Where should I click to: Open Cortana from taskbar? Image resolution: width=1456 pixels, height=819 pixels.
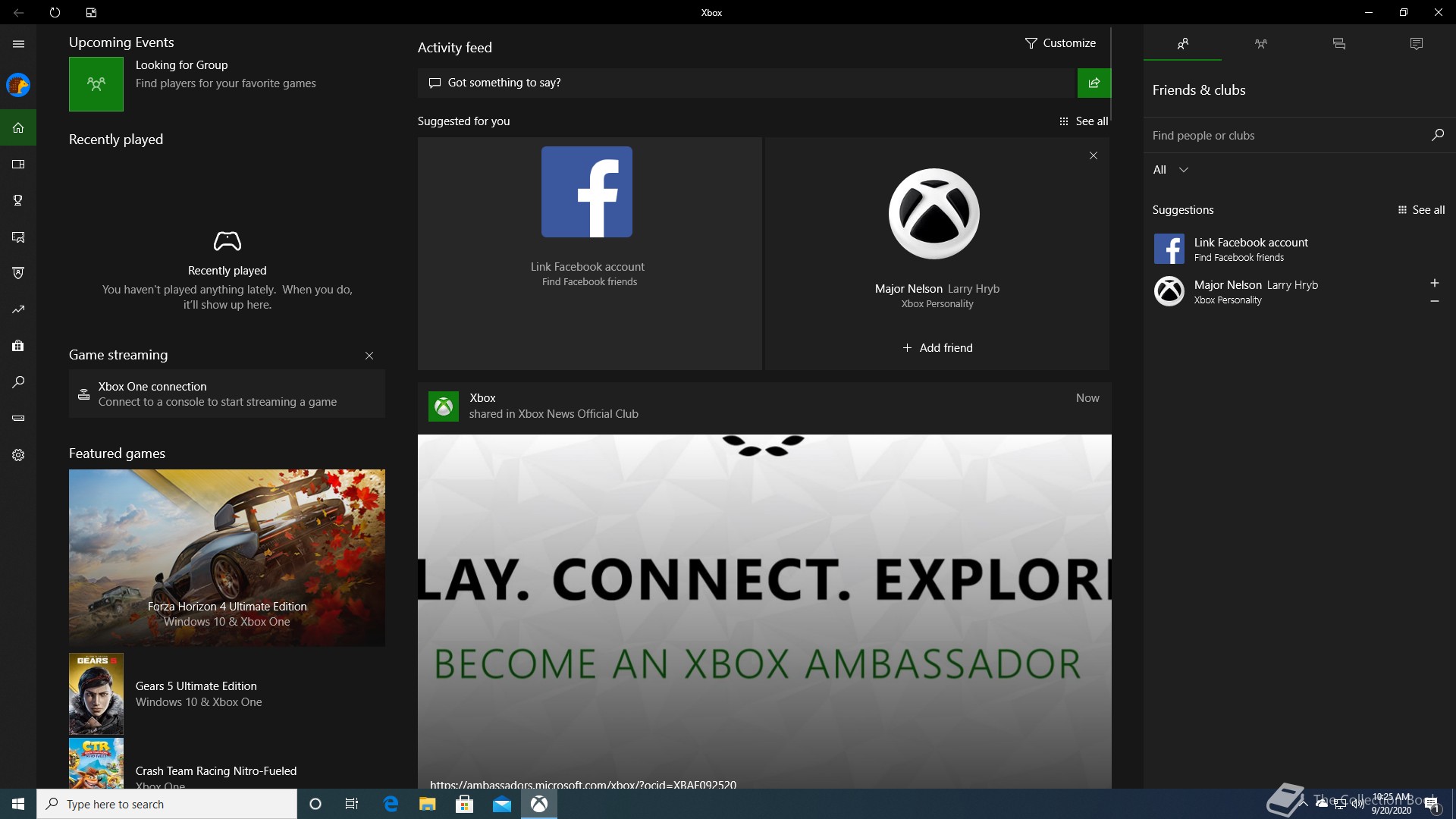click(x=315, y=804)
